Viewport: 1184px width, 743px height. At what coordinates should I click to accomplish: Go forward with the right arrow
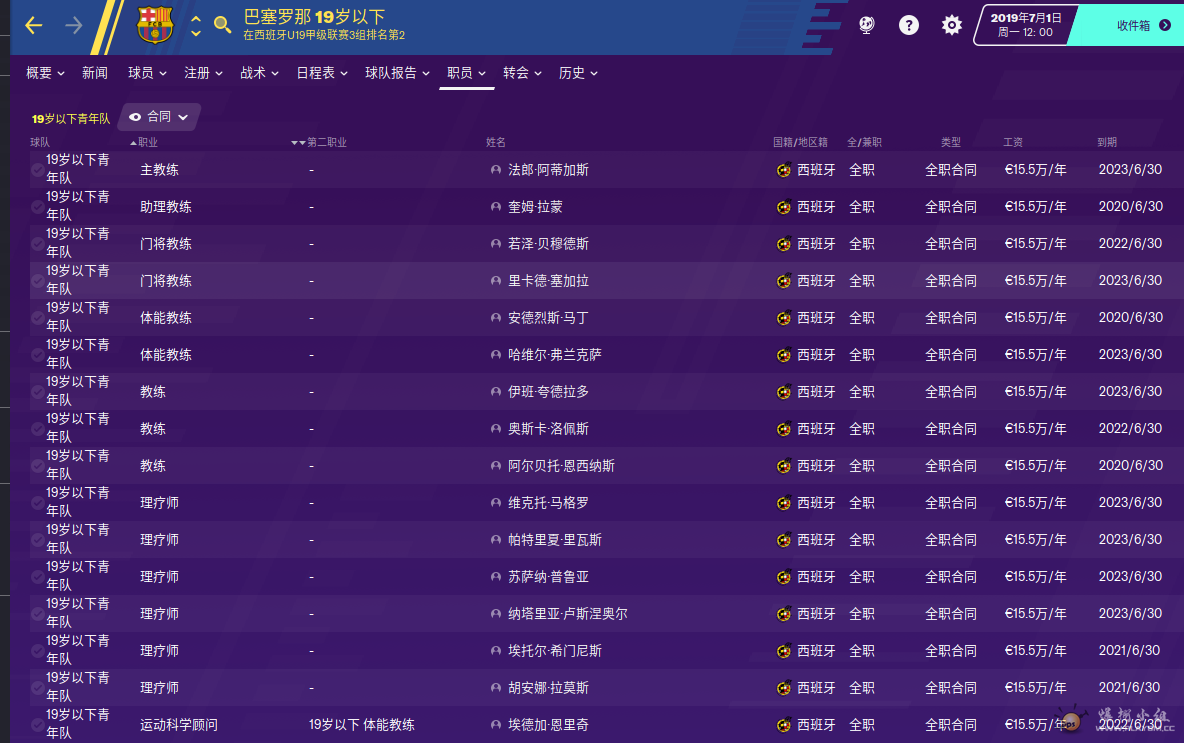tap(73, 26)
